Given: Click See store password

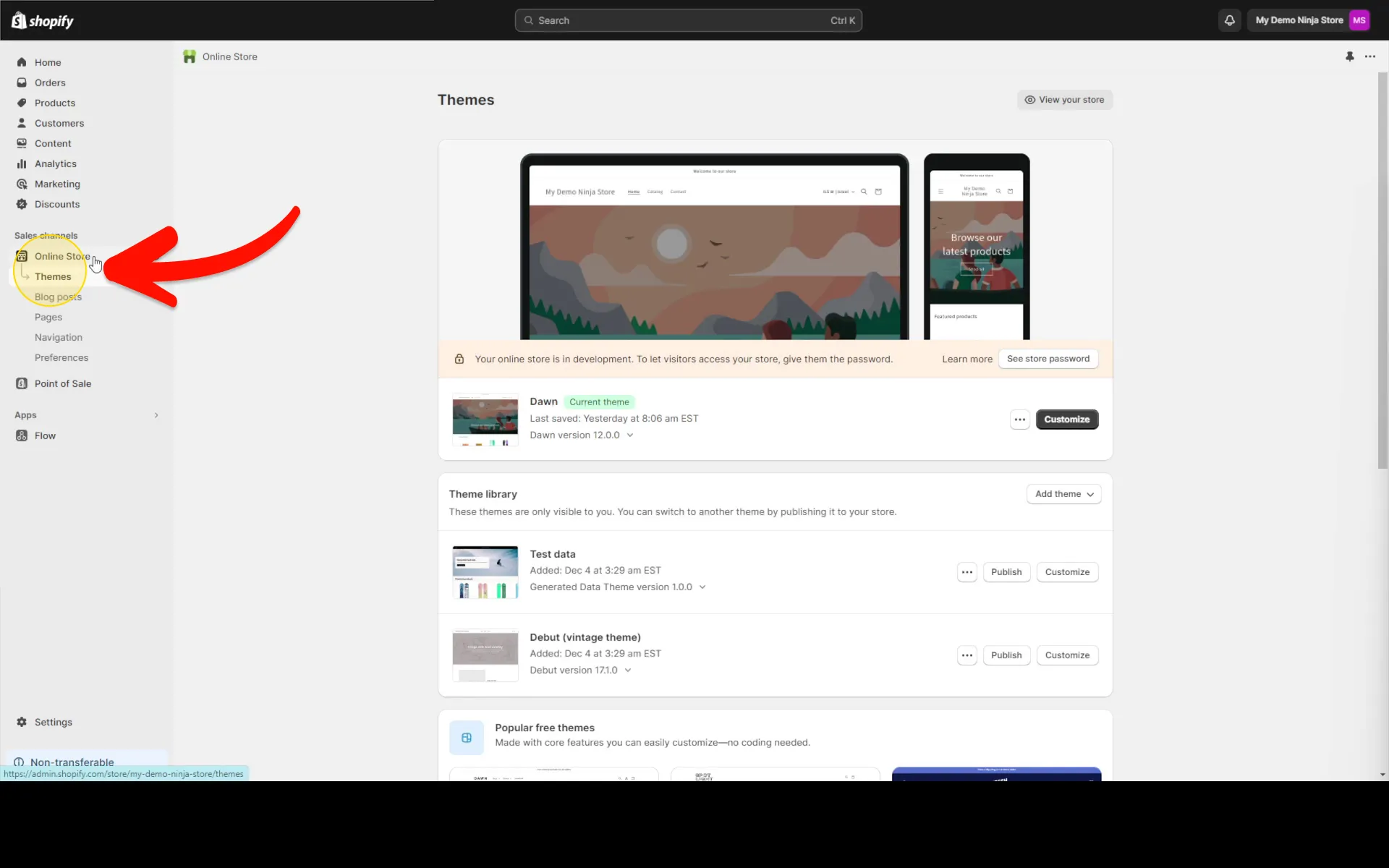Looking at the screenshot, I should pos(1048,359).
